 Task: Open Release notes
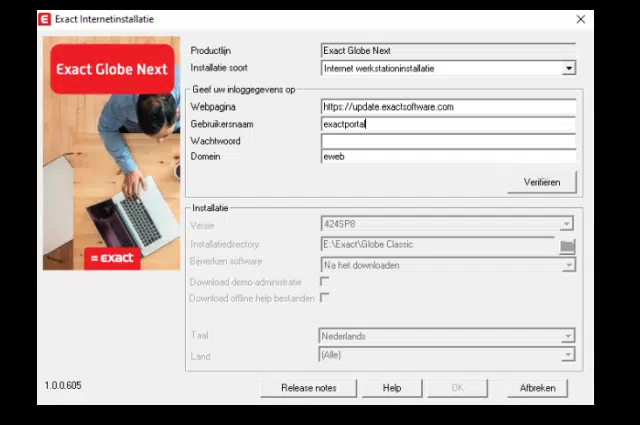point(309,388)
